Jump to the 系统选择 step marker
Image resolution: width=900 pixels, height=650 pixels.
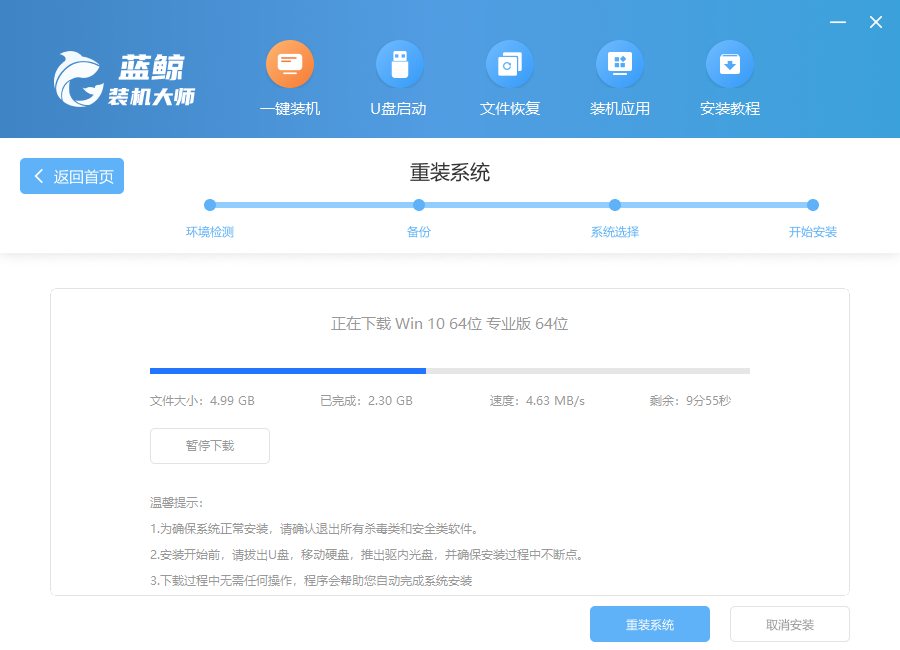coord(615,205)
